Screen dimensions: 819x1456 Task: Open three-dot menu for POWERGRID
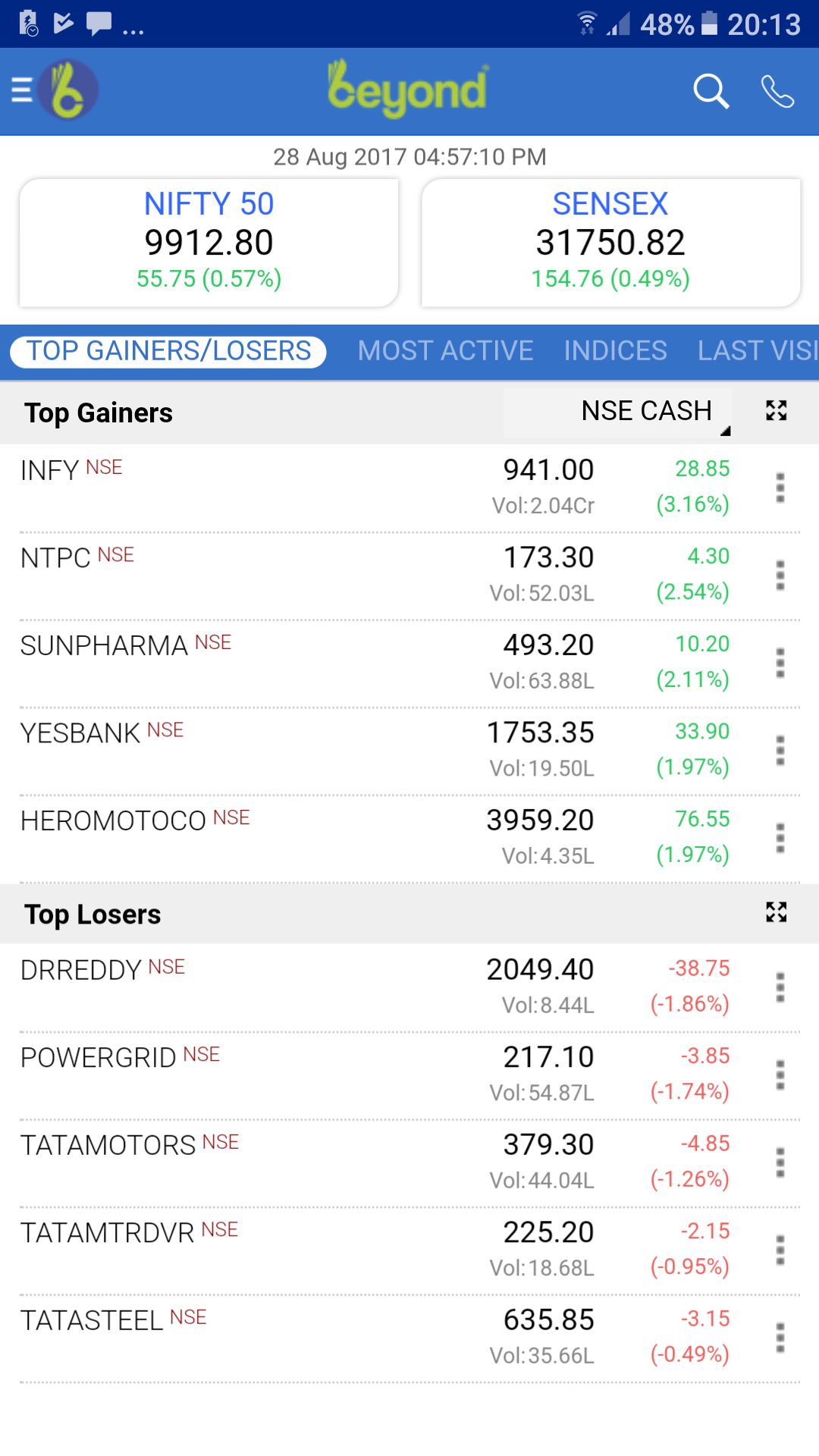tap(780, 1075)
